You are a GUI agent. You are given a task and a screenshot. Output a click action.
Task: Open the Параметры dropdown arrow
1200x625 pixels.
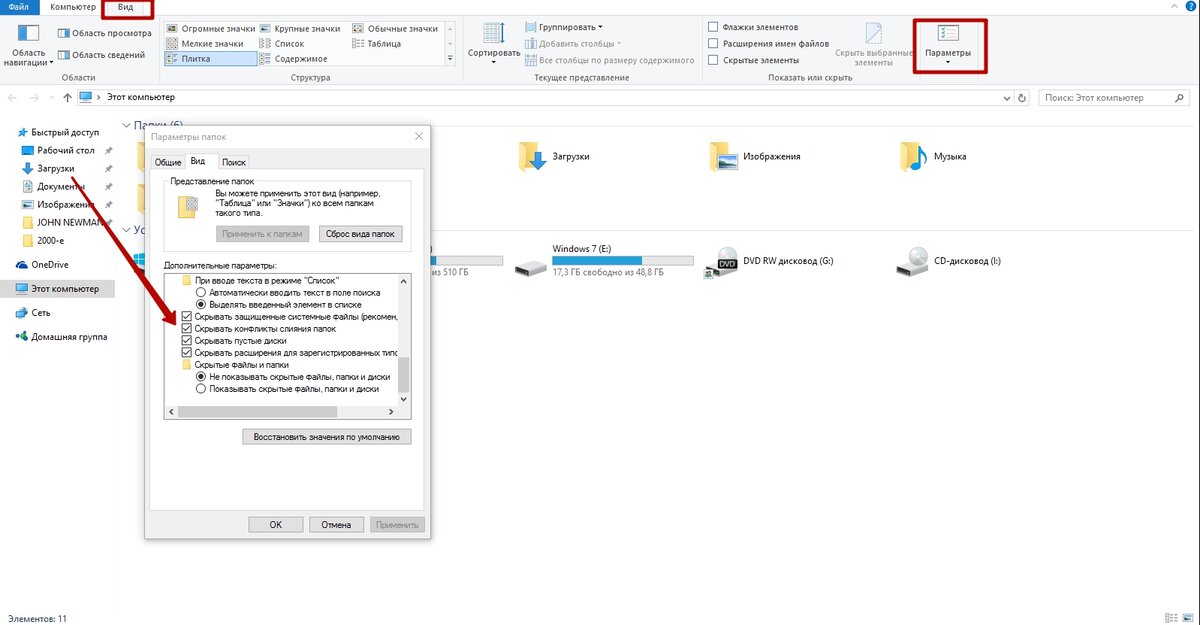click(948, 62)
